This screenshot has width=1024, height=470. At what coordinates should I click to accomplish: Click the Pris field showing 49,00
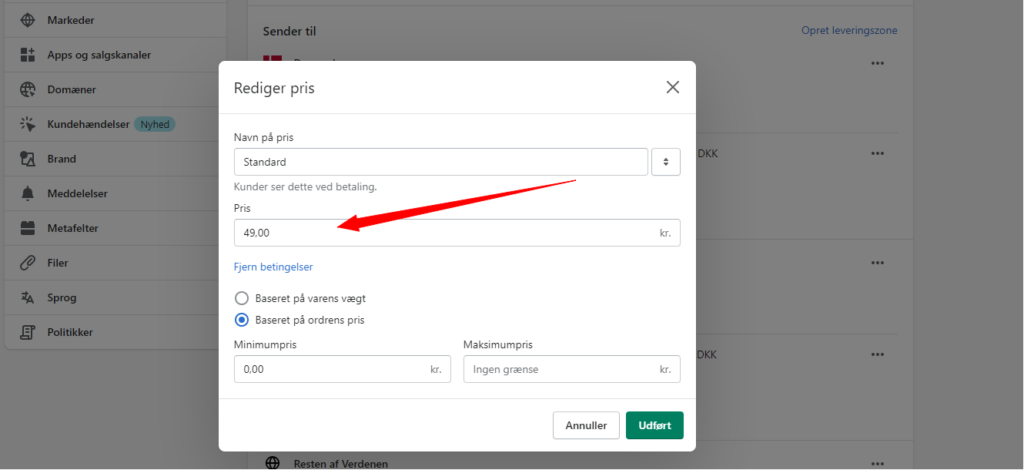457,232
